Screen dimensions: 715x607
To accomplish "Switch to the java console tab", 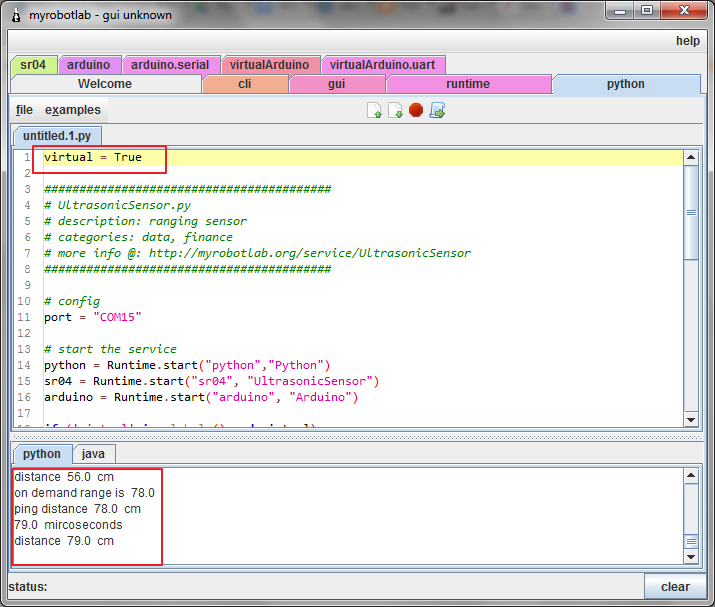I will coord(93,454).
